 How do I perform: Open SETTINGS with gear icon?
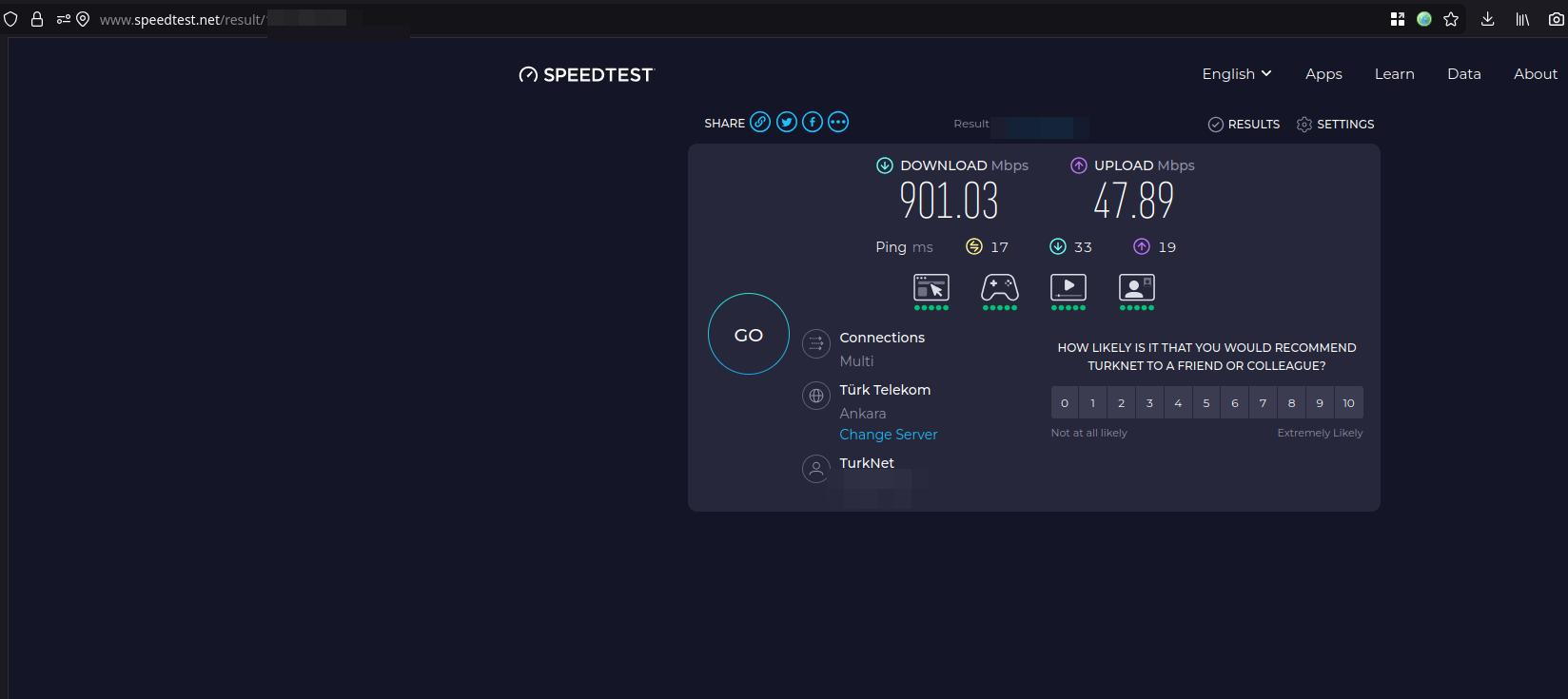pos(1335,125)
